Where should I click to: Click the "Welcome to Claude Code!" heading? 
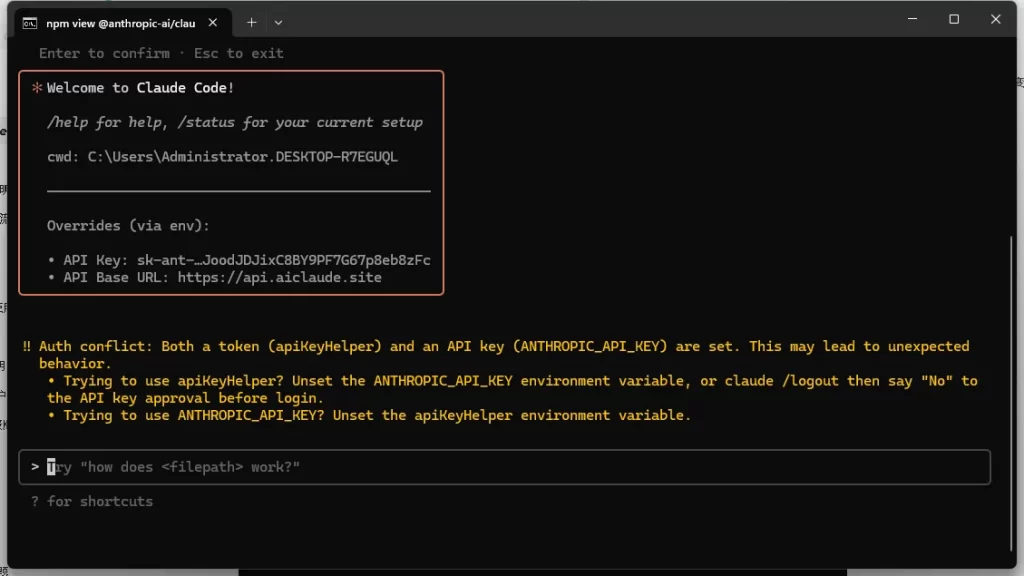click(140, 88)
